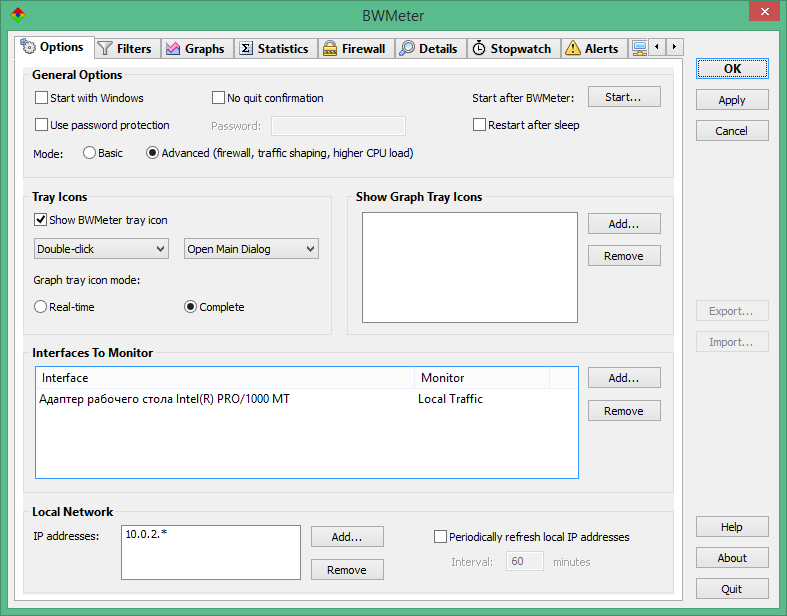Click the partially hidden computer-icon tab
This screenshot has width=787, height=616.
point(639,48)
